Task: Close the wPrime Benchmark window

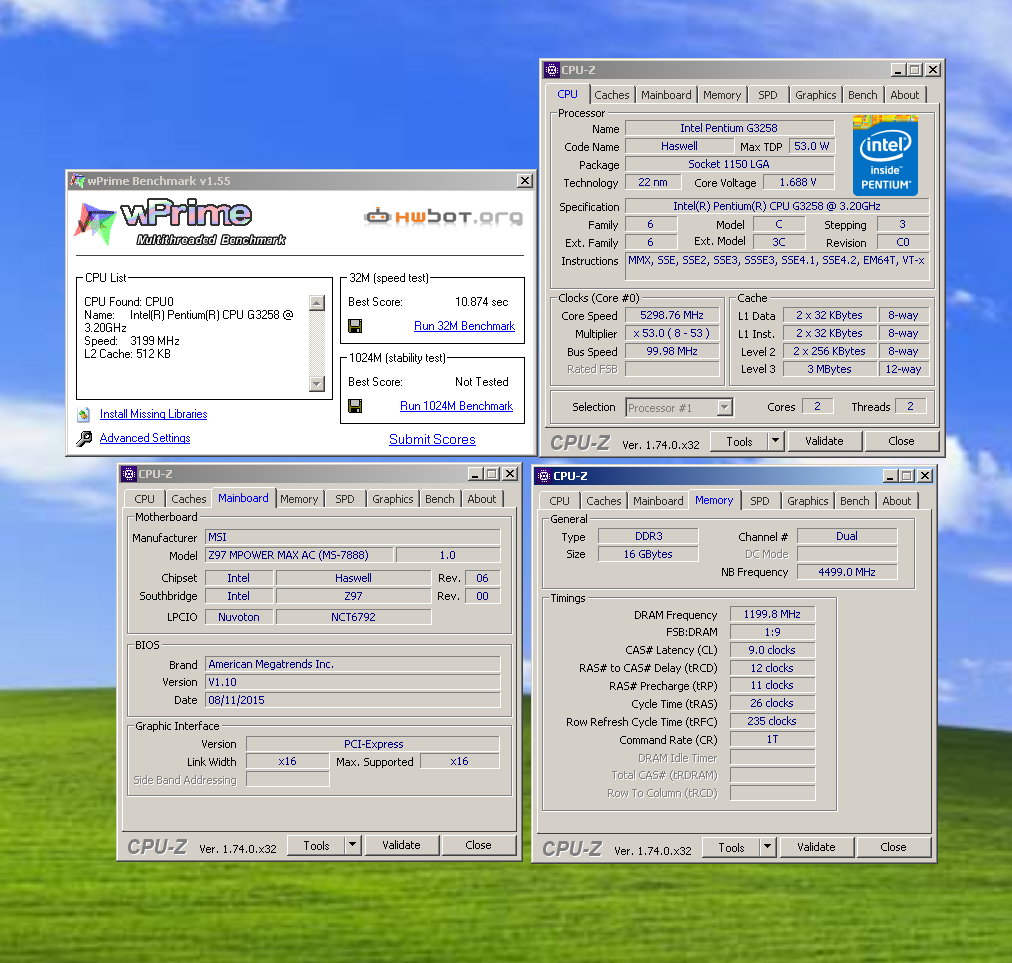Action: [x=525, y=181]
